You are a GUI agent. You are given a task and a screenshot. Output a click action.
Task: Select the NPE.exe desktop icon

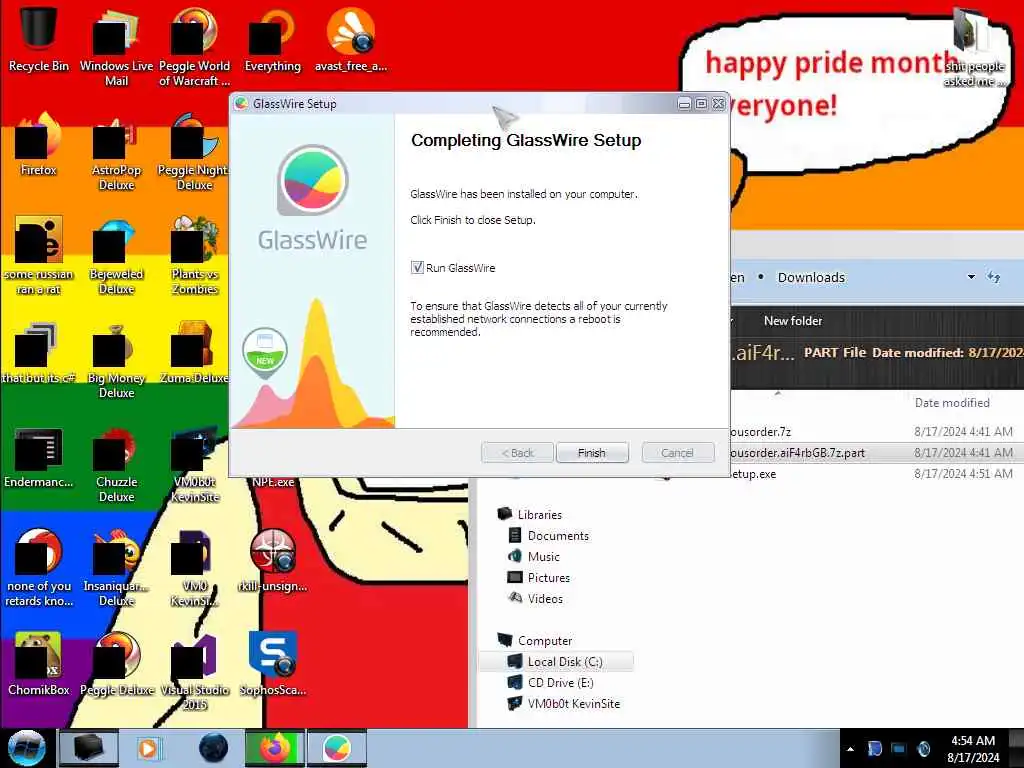point(272,482)
